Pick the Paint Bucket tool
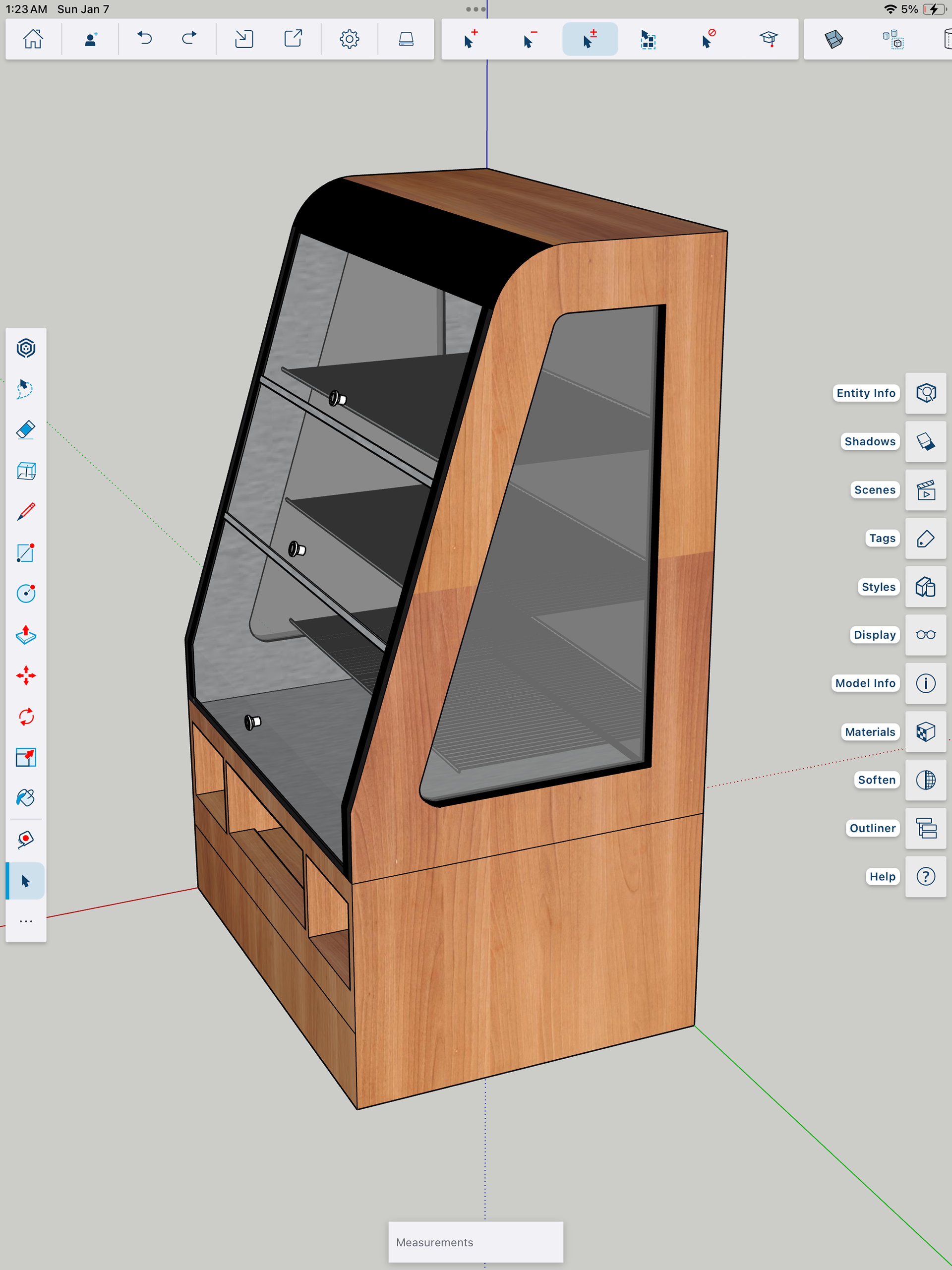Viewport: 952px width, 1270px height. [x=26, y=798]
